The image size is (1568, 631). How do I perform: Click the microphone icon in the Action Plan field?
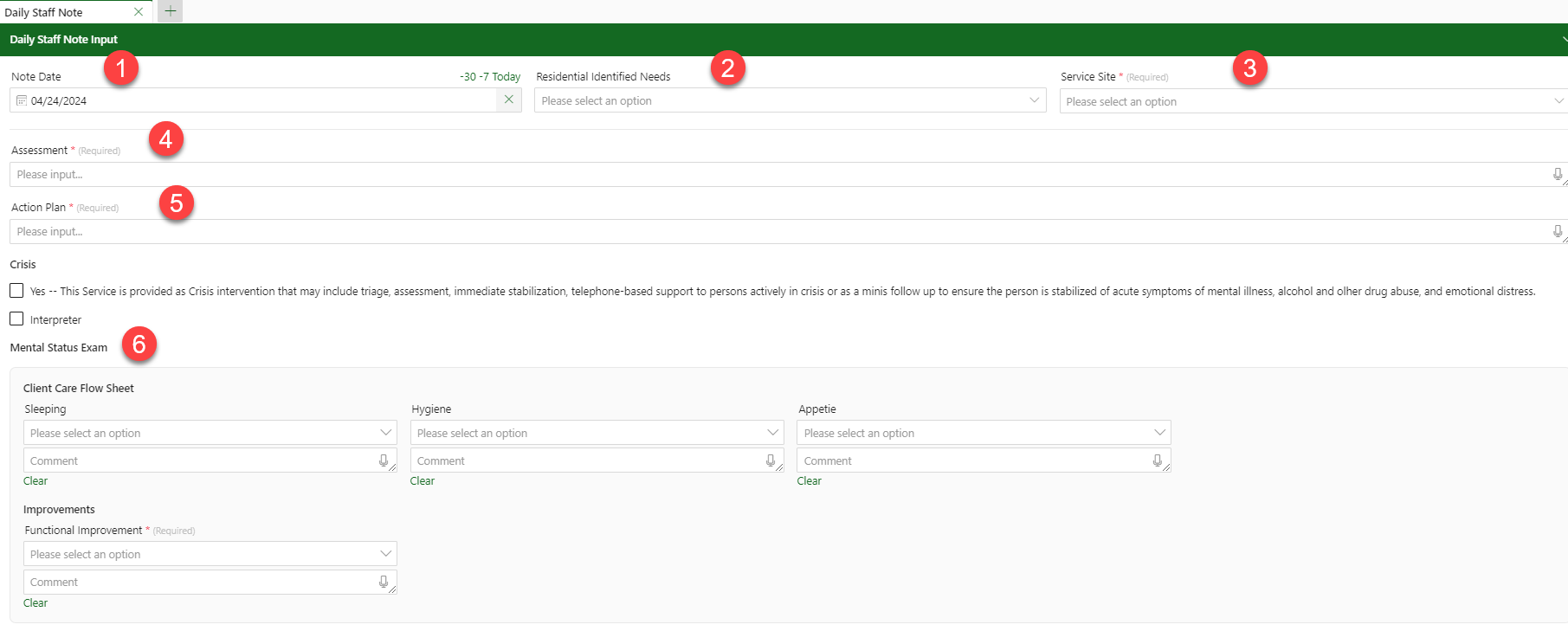(1558, 231)
